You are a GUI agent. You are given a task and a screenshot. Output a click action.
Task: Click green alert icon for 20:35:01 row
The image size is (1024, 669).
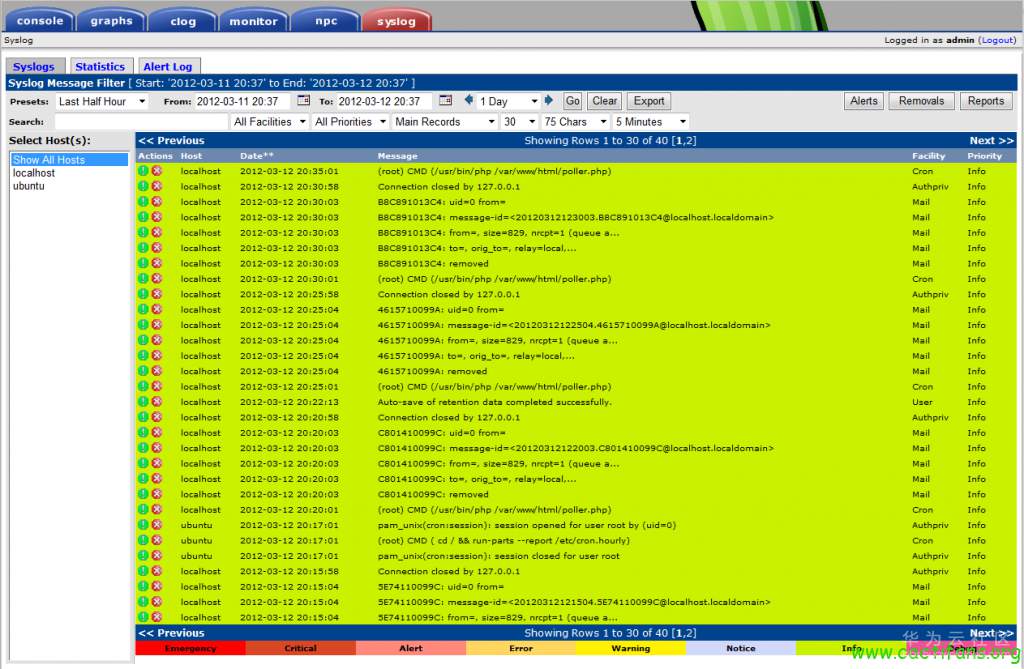pyautogui.click(x=143, y=171)
